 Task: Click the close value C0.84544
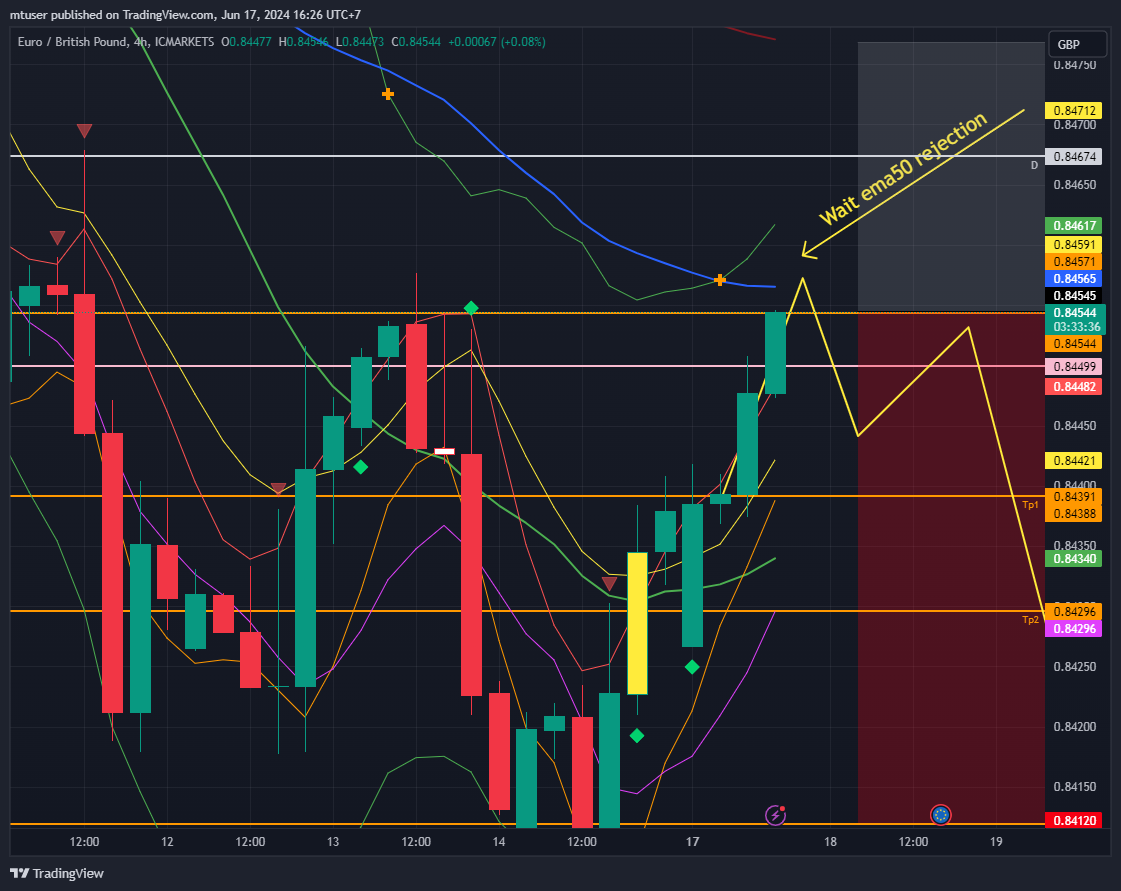pyautogui.click(x=416, y=41)
